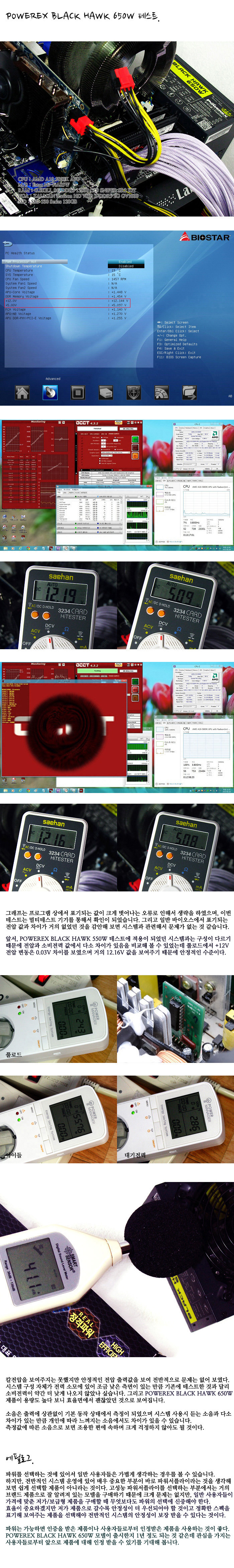Select the APU-Core Voltage row

[74, 292]
